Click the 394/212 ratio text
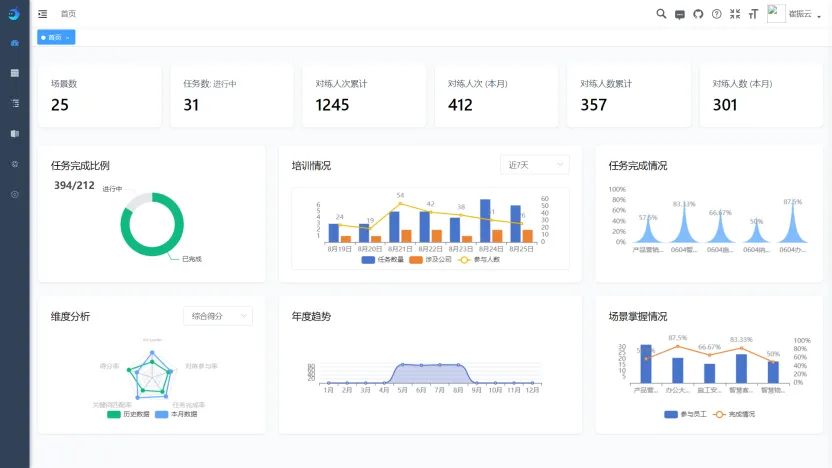This screenshot has width=832, height=468. (74, 185)
